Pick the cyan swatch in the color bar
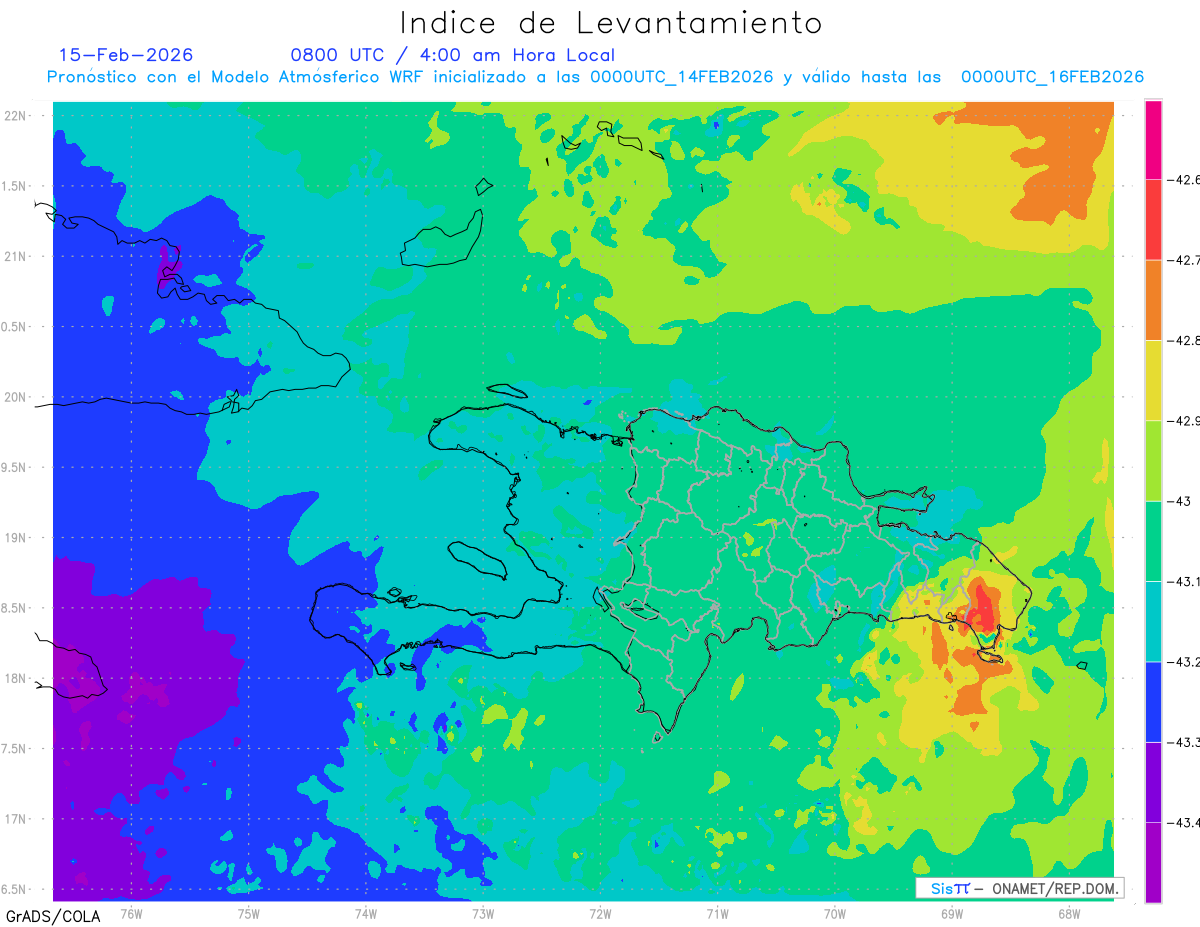Image resolution: width=1200 pixels, height=927 pixels. pyautogui.click(x=1153, y=621)
